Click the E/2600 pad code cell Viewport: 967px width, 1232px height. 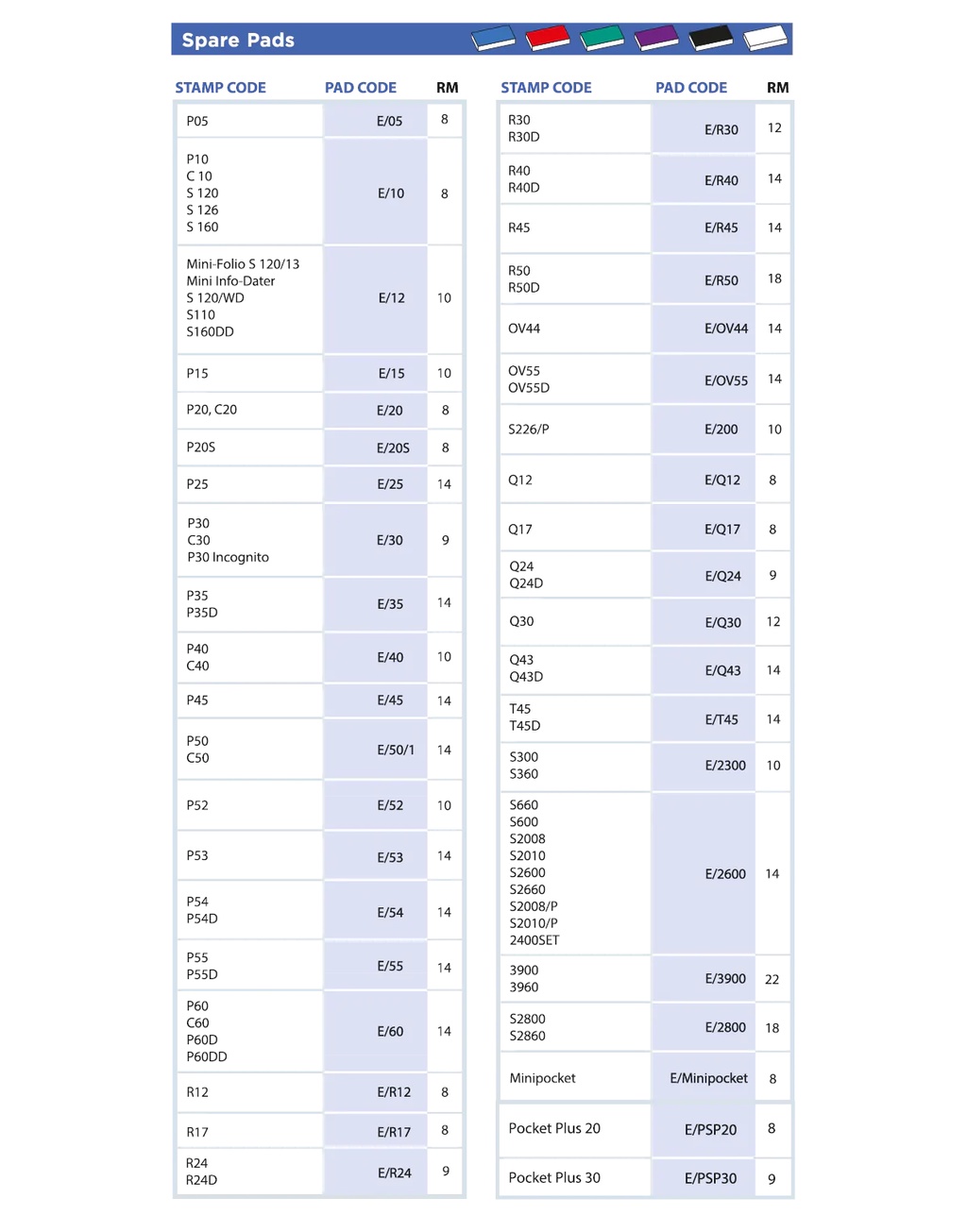coord(724,874)
